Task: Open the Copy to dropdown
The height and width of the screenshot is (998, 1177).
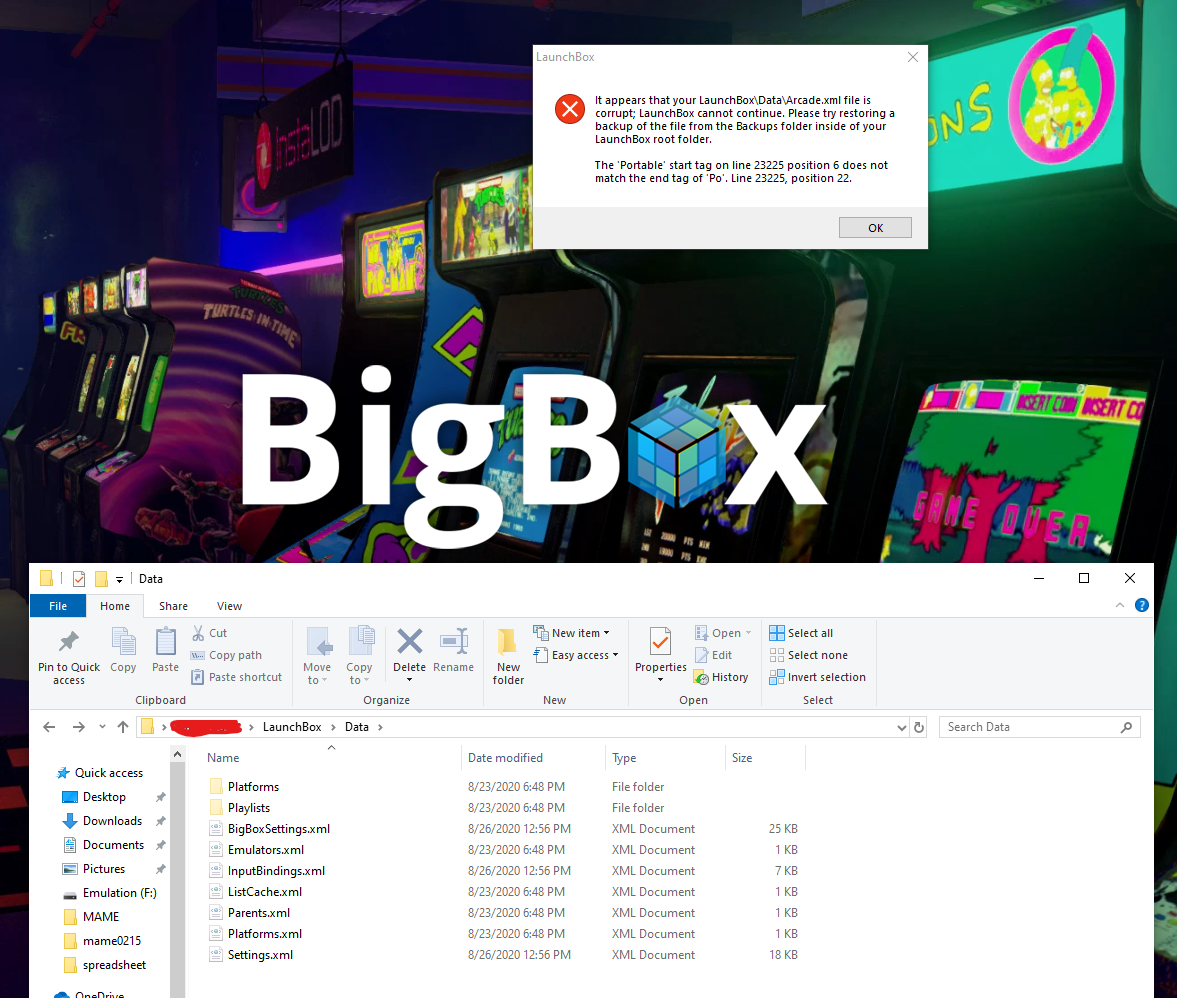Action: pos(360,657)
